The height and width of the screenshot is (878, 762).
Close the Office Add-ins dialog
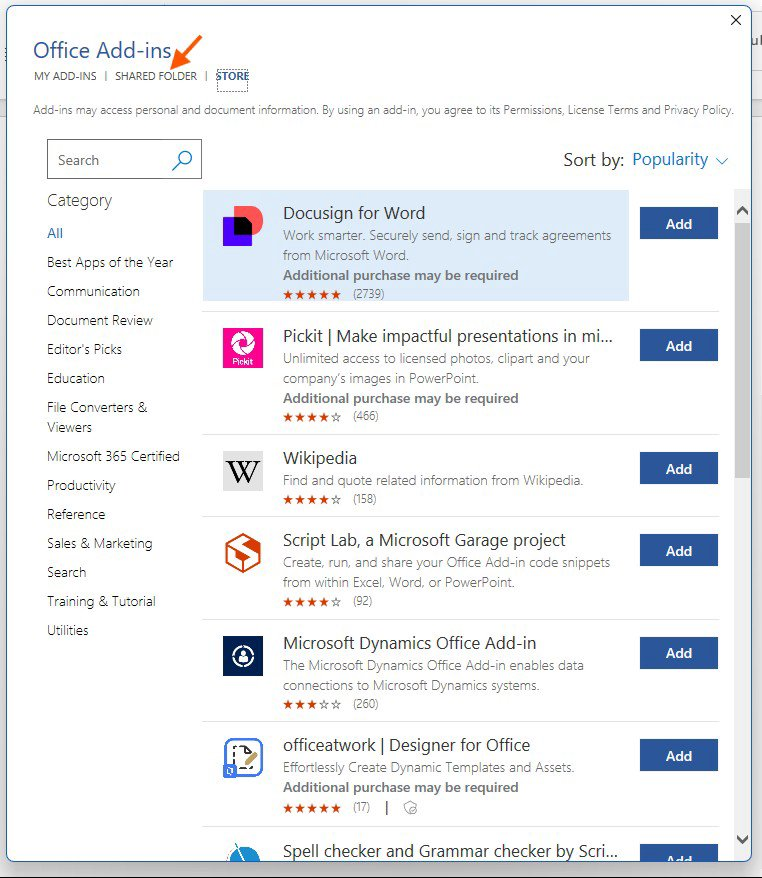point(736,20)
